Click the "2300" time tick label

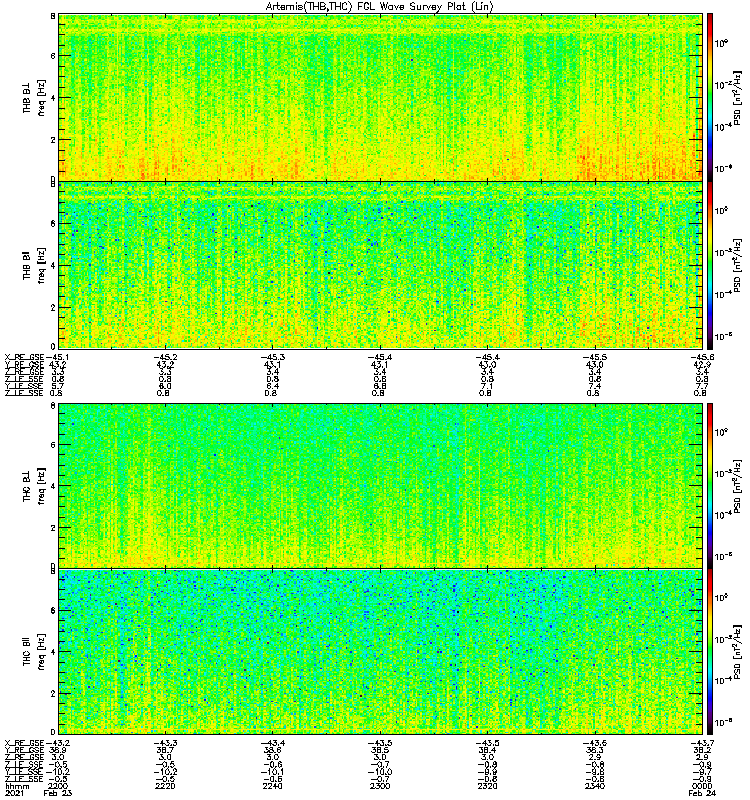click(380, 786)
